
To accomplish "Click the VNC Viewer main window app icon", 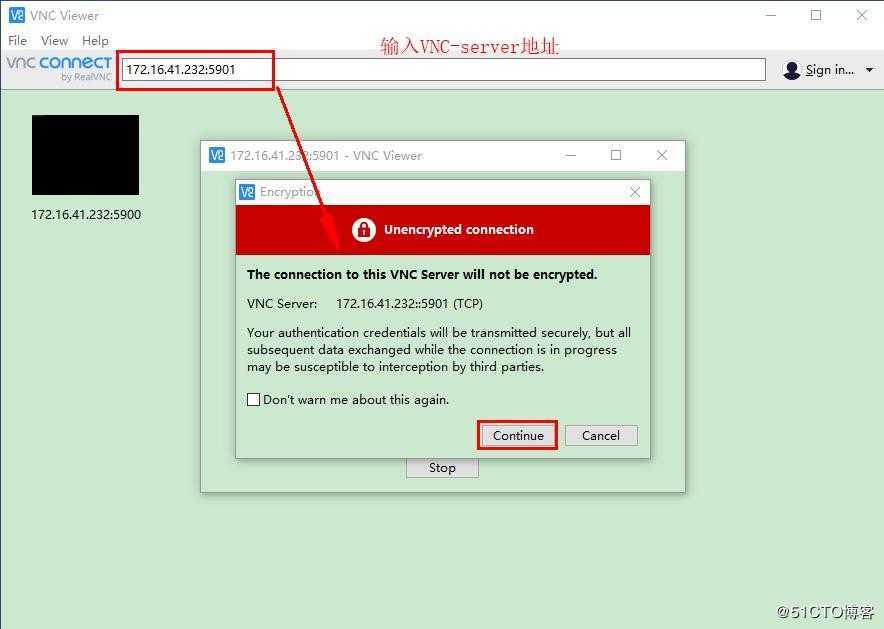I will (x=17, y=15).
